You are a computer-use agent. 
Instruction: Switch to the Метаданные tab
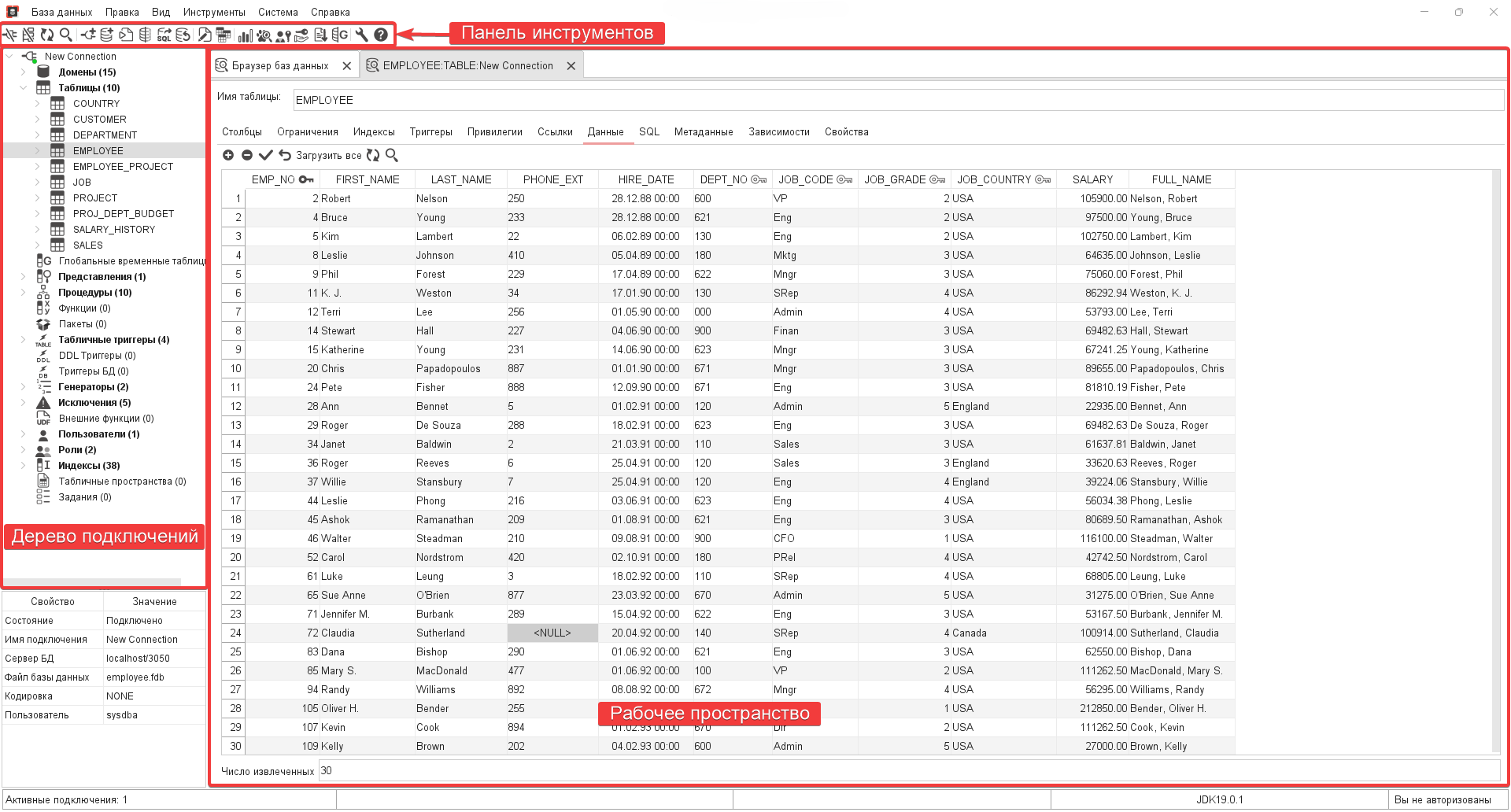coord(703,132)
